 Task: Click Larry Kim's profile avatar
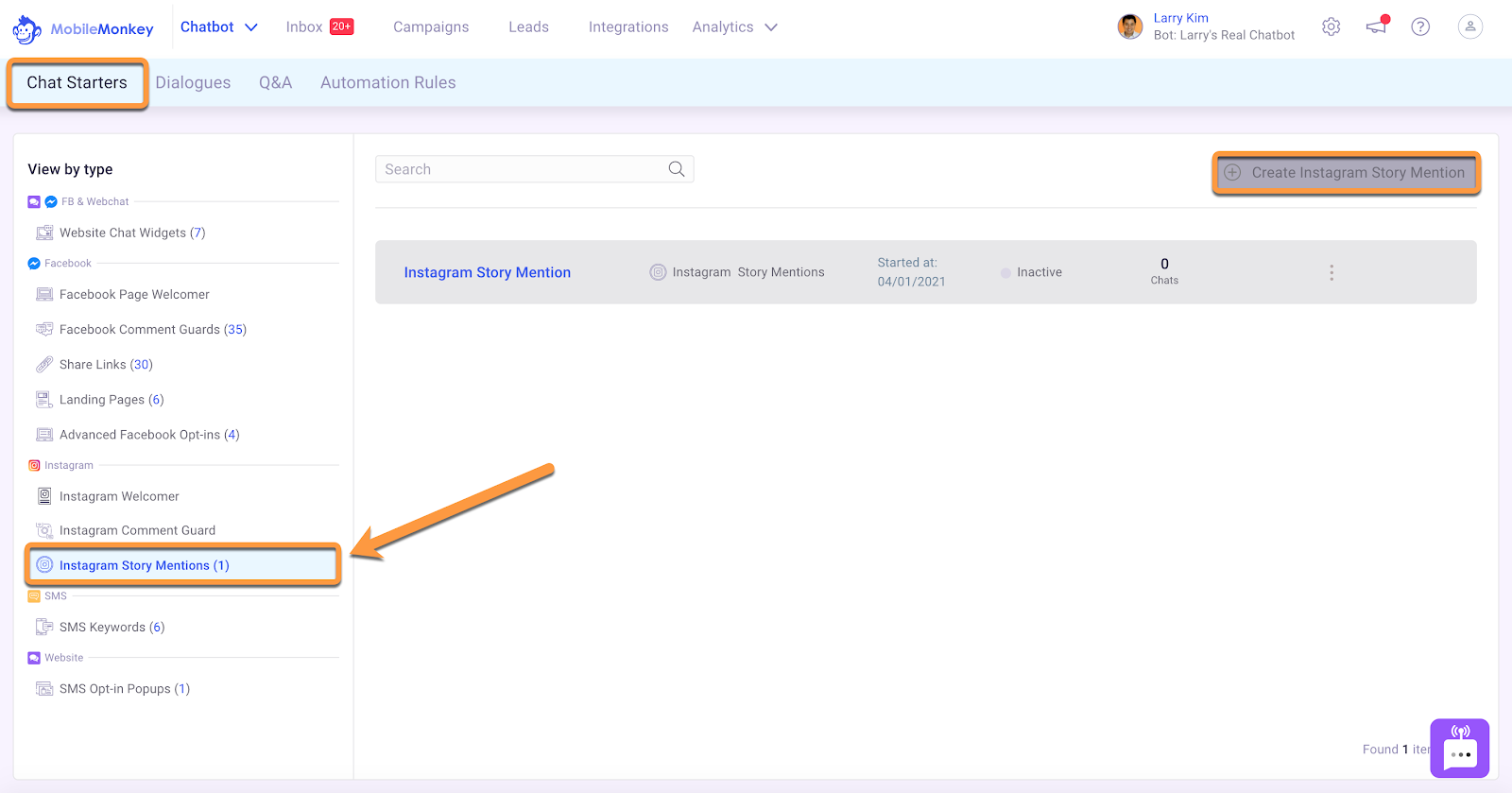coord(1129,26)
